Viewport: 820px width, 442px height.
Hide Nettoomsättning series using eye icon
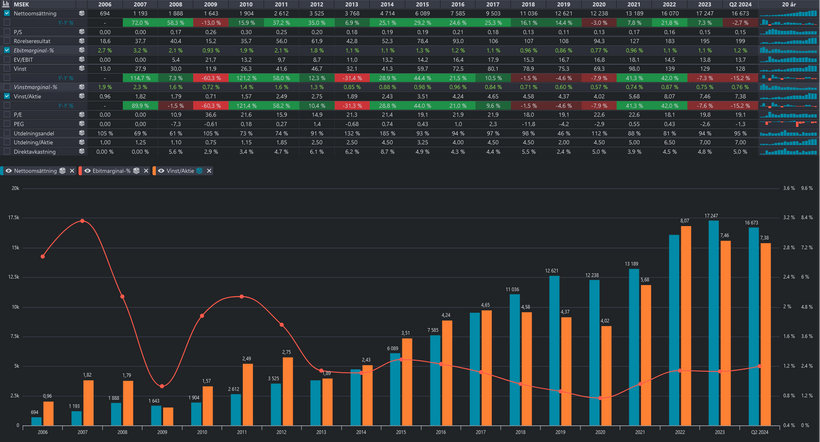click(x=8, y=172)
